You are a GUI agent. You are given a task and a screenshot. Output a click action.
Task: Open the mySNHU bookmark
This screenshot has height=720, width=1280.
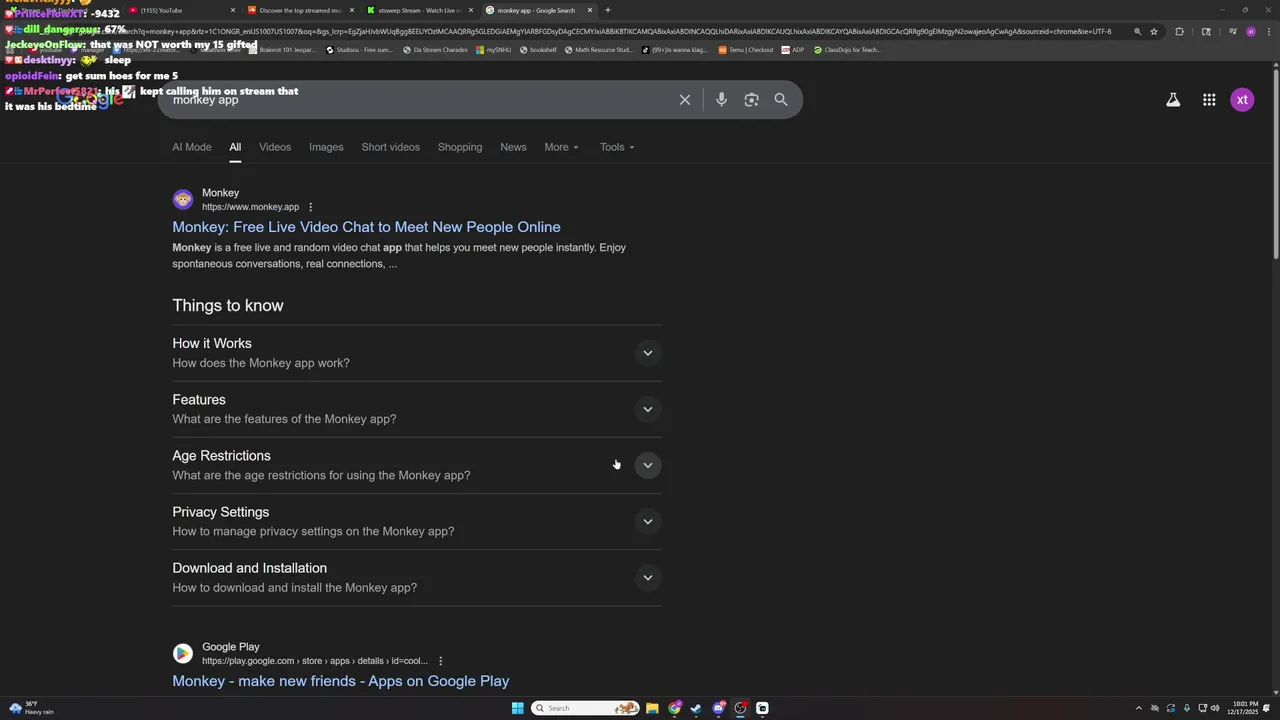click(x=494, y=49)
